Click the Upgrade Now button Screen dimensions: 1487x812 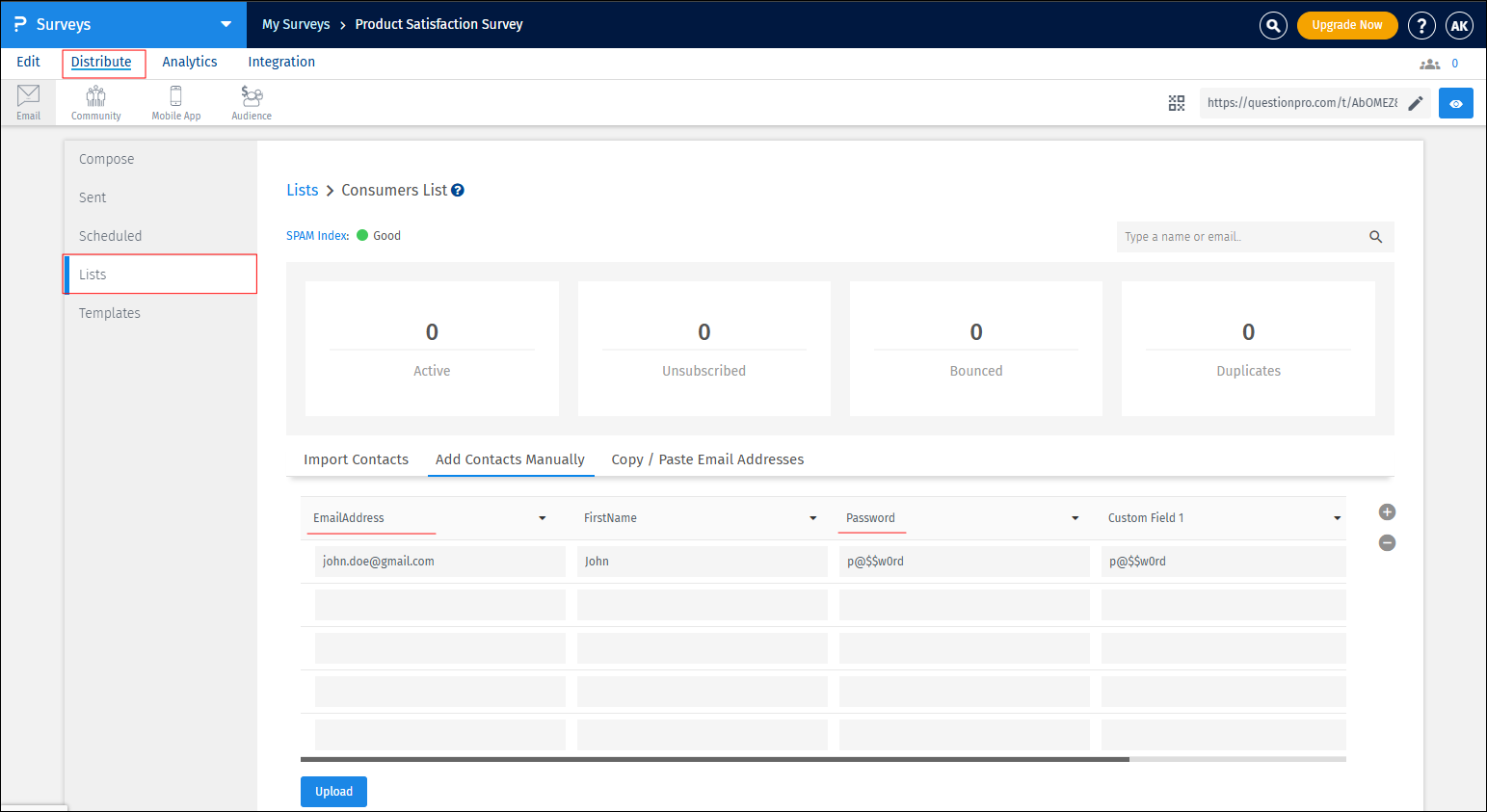(x=1346, y=25)
